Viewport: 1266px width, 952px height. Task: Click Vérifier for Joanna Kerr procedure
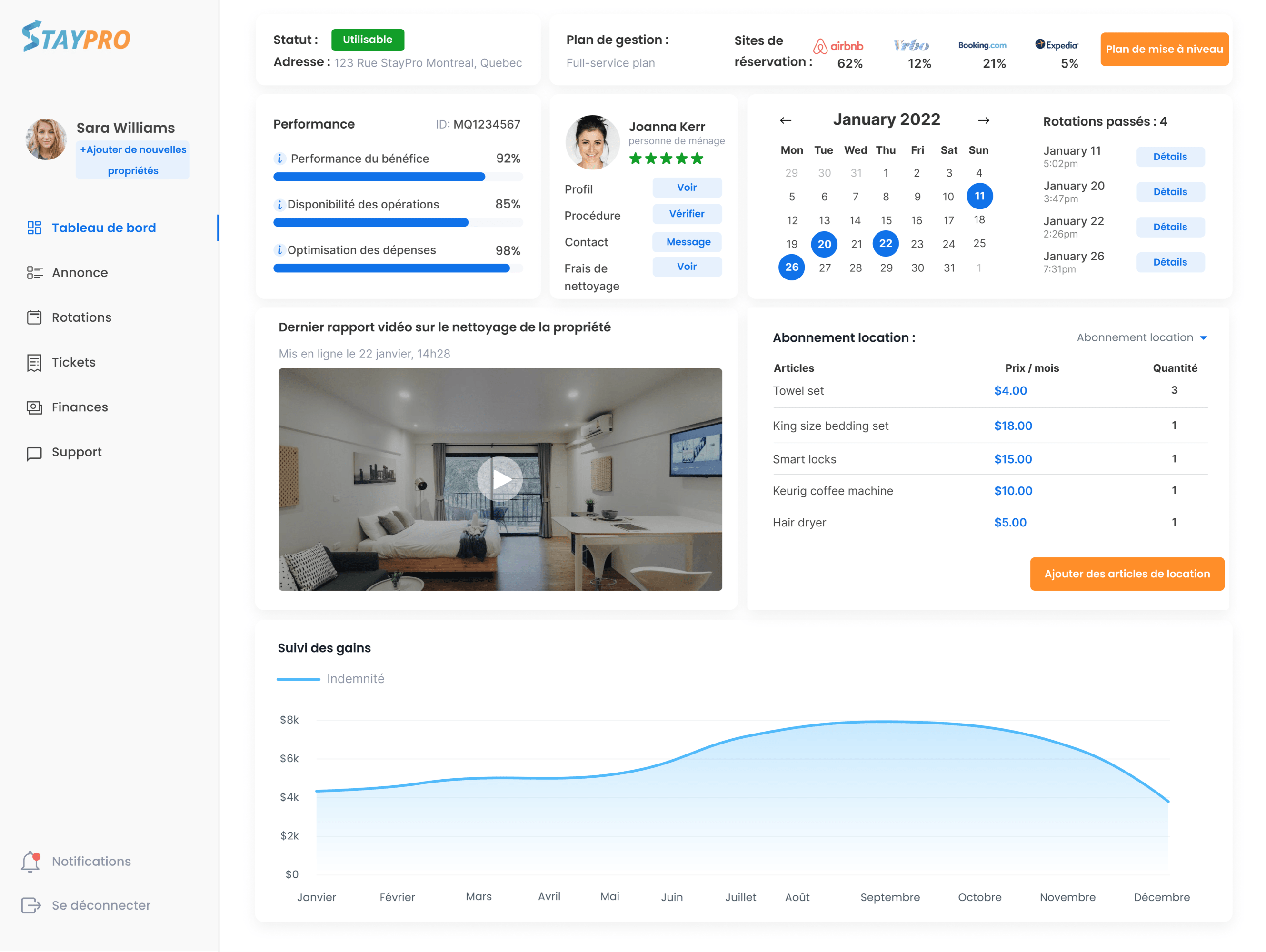coord(687,214)
